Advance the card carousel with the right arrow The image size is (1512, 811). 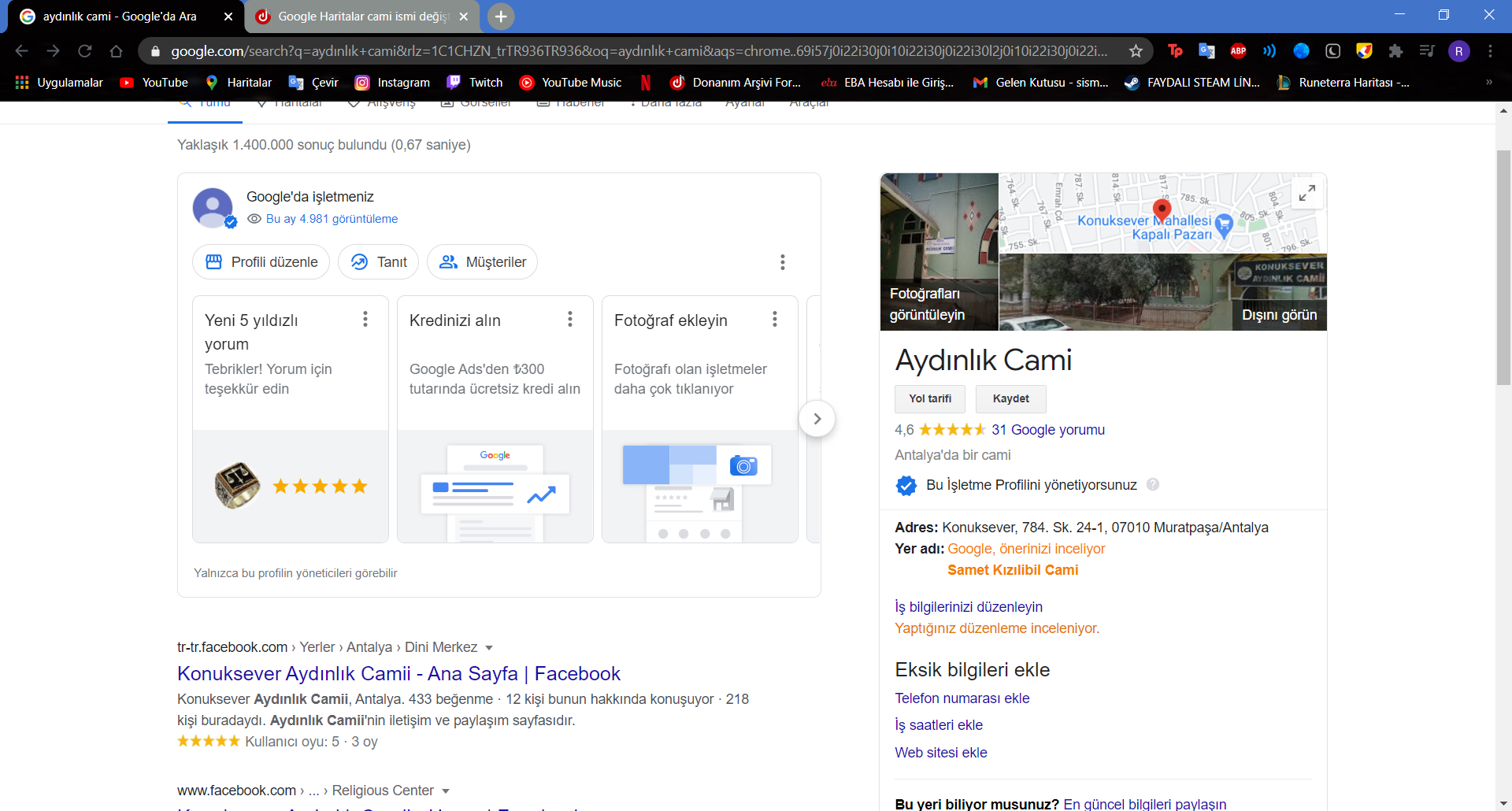817,419
